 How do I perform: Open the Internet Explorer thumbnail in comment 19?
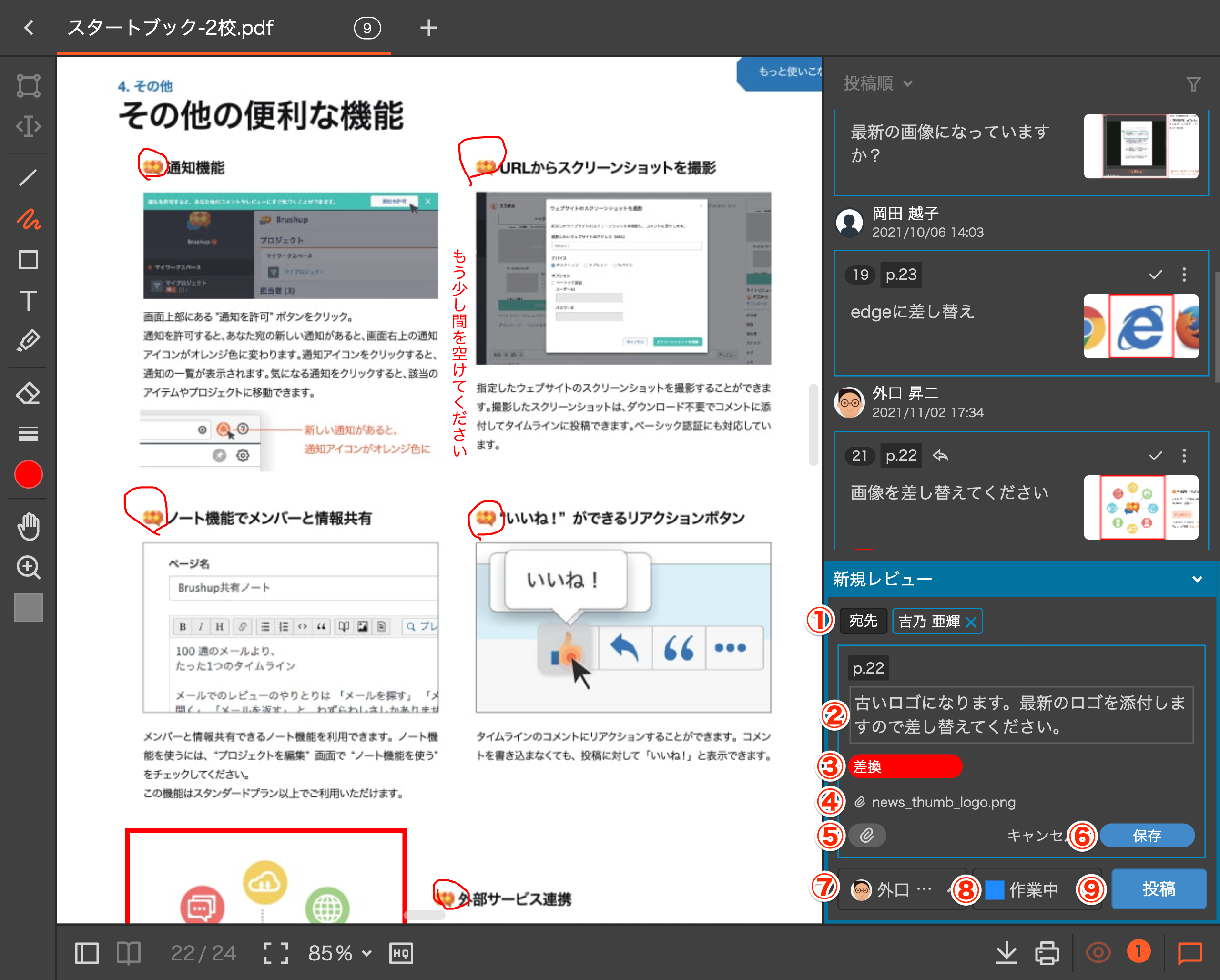[1141, 326]
